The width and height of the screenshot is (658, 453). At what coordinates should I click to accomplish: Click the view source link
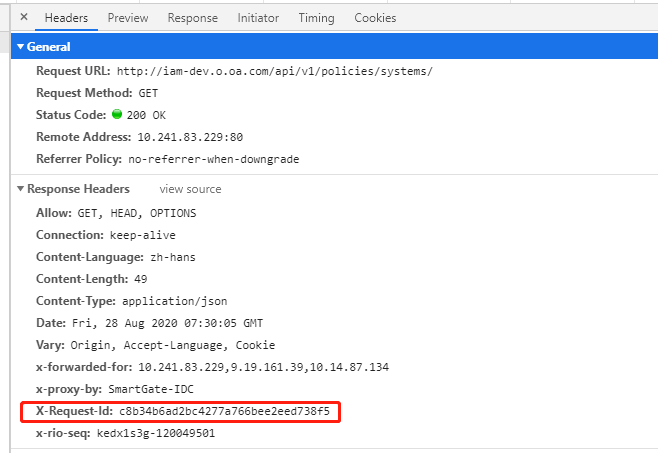(190, 189)
